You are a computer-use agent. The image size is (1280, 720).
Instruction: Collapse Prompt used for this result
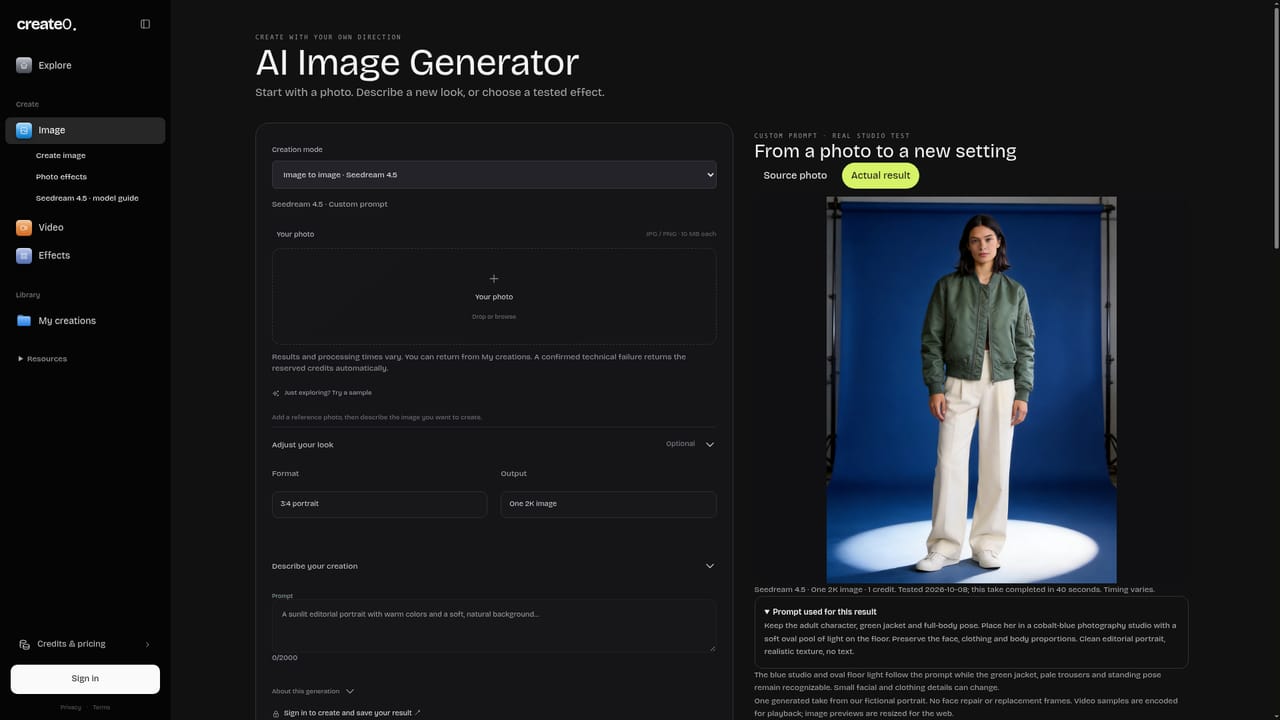pos(820,611)
